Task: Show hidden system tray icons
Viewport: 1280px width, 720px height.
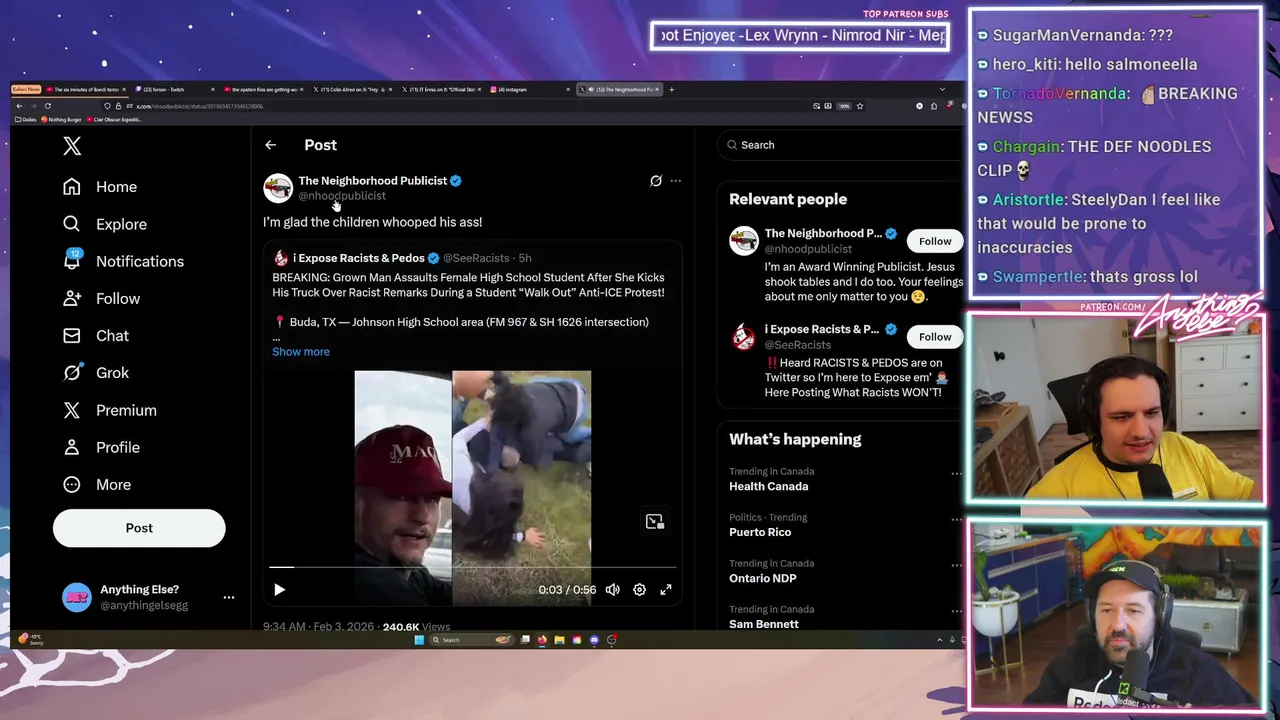Action: [939, 640]
